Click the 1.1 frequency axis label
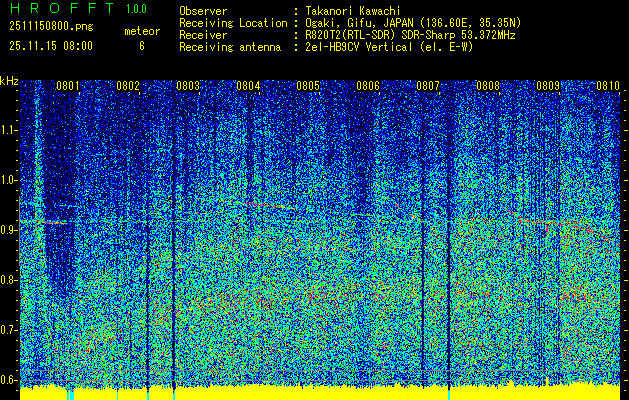 (8, 130)
